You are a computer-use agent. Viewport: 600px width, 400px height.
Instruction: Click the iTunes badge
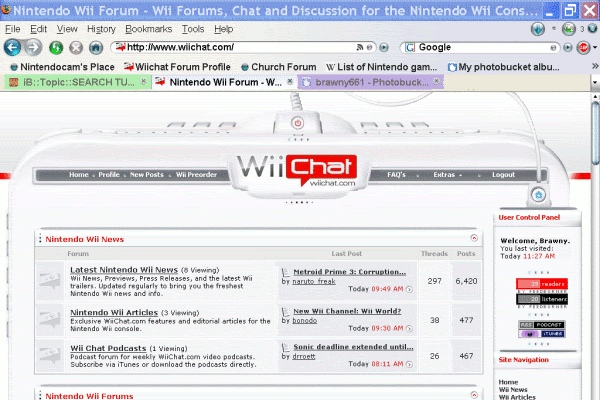coord(542,334)
